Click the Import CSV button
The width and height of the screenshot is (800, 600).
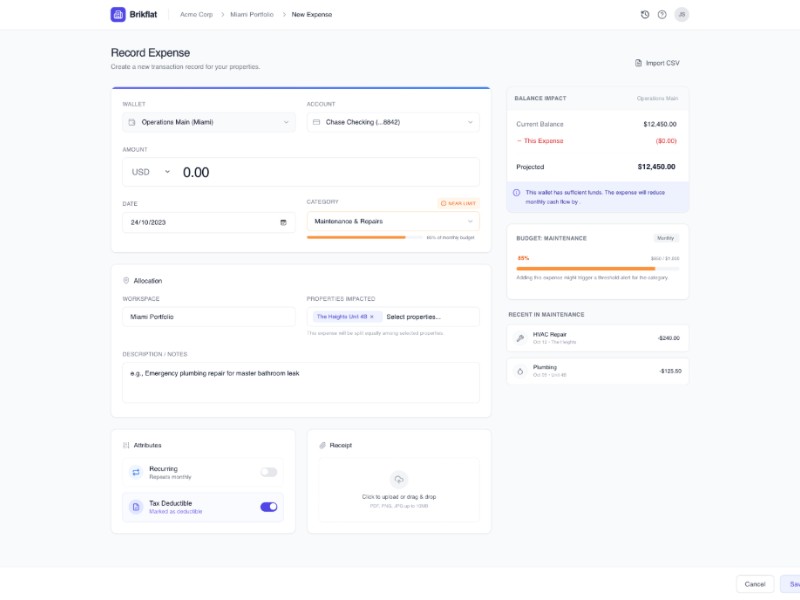(657, 63)
